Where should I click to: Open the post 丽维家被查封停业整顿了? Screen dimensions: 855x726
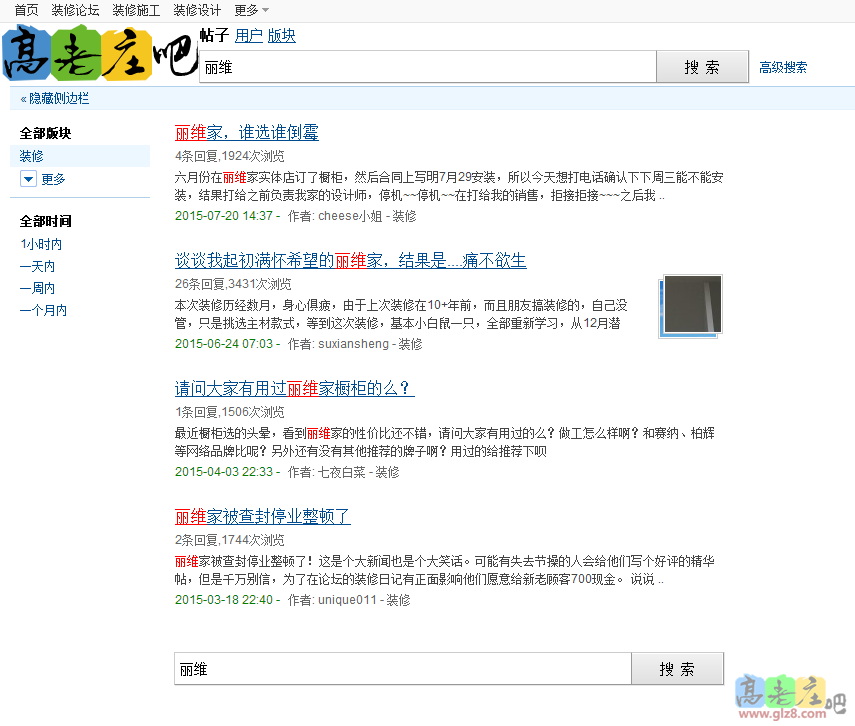pyautogui.click(x=243, y=517)
